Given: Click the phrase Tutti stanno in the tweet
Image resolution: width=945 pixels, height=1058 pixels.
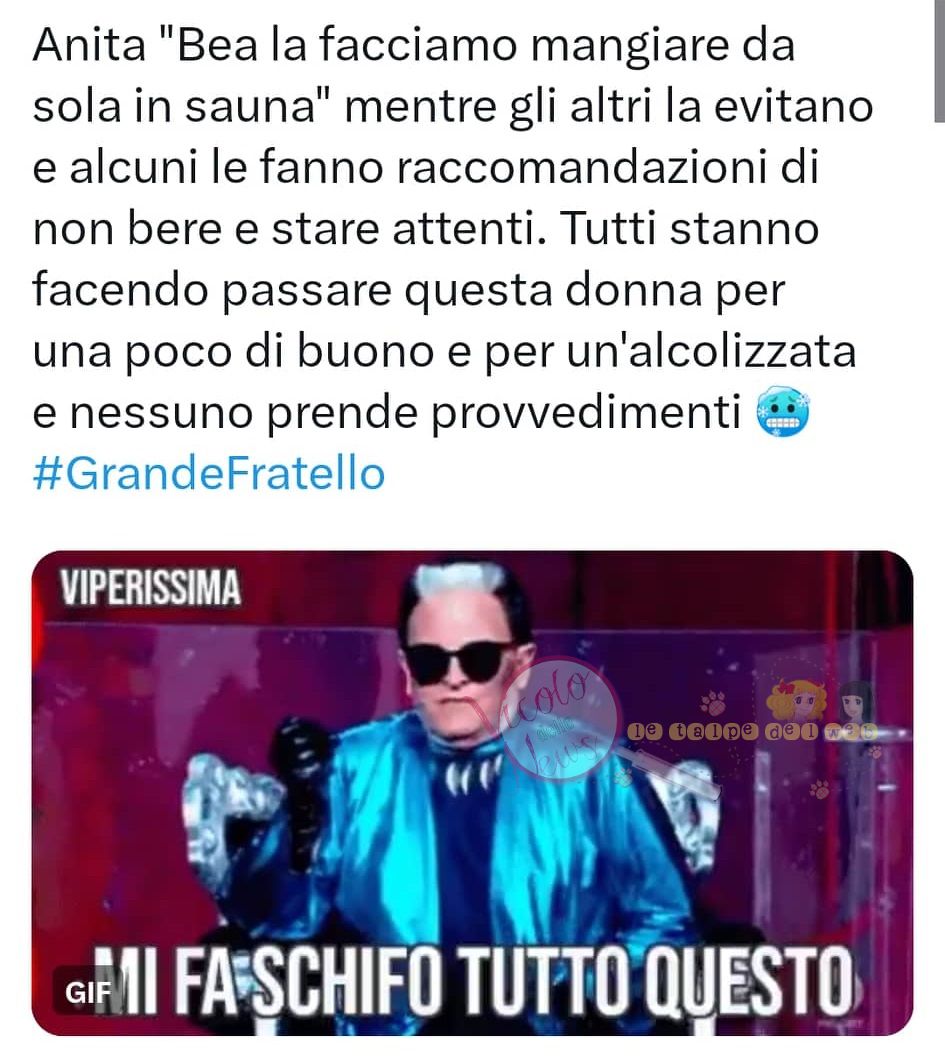Looking at the screenshot, I should click(x=691, y=229).
